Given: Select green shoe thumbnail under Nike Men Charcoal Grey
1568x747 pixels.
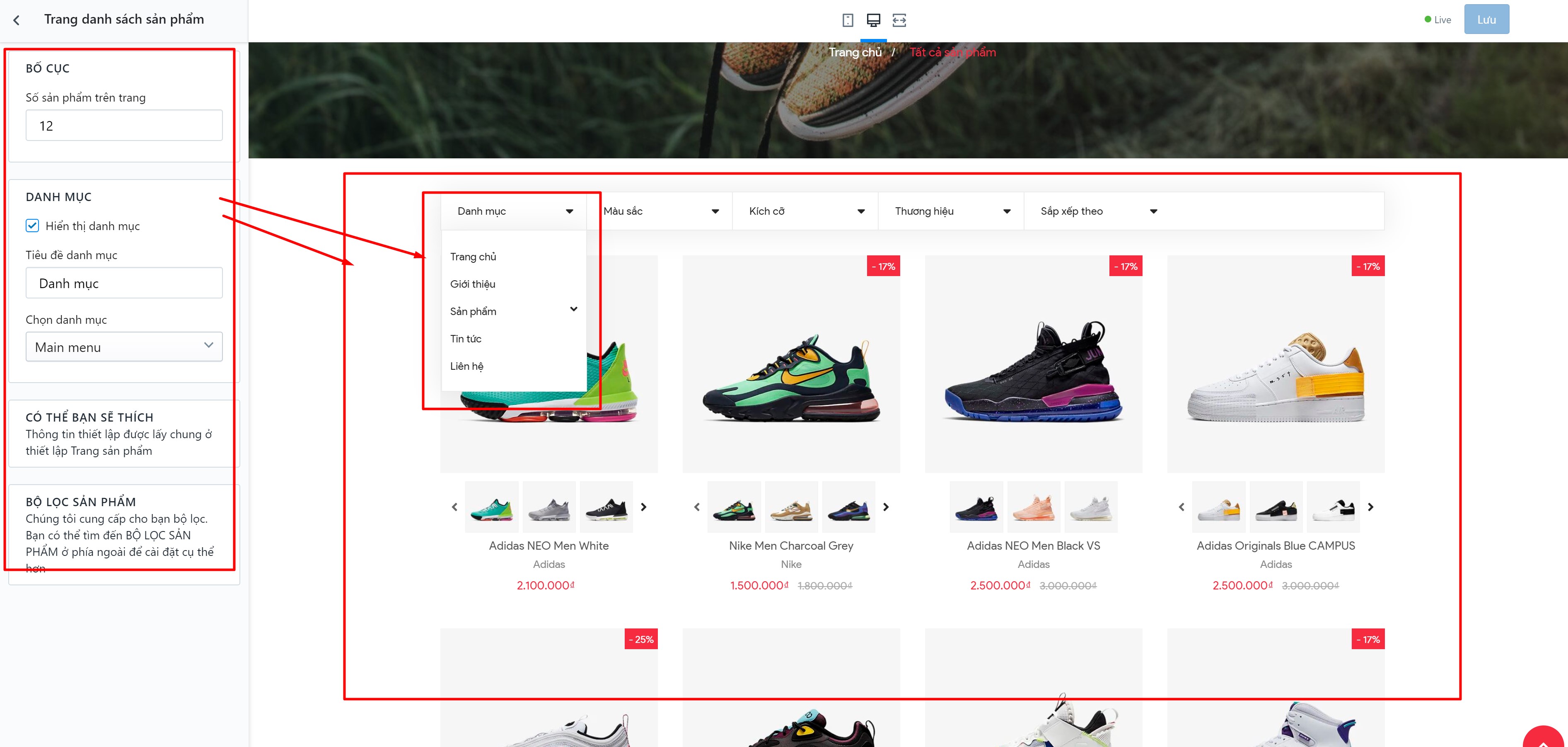Looking at the screenshot, I should pyautogui.click(x=734, y=507).
